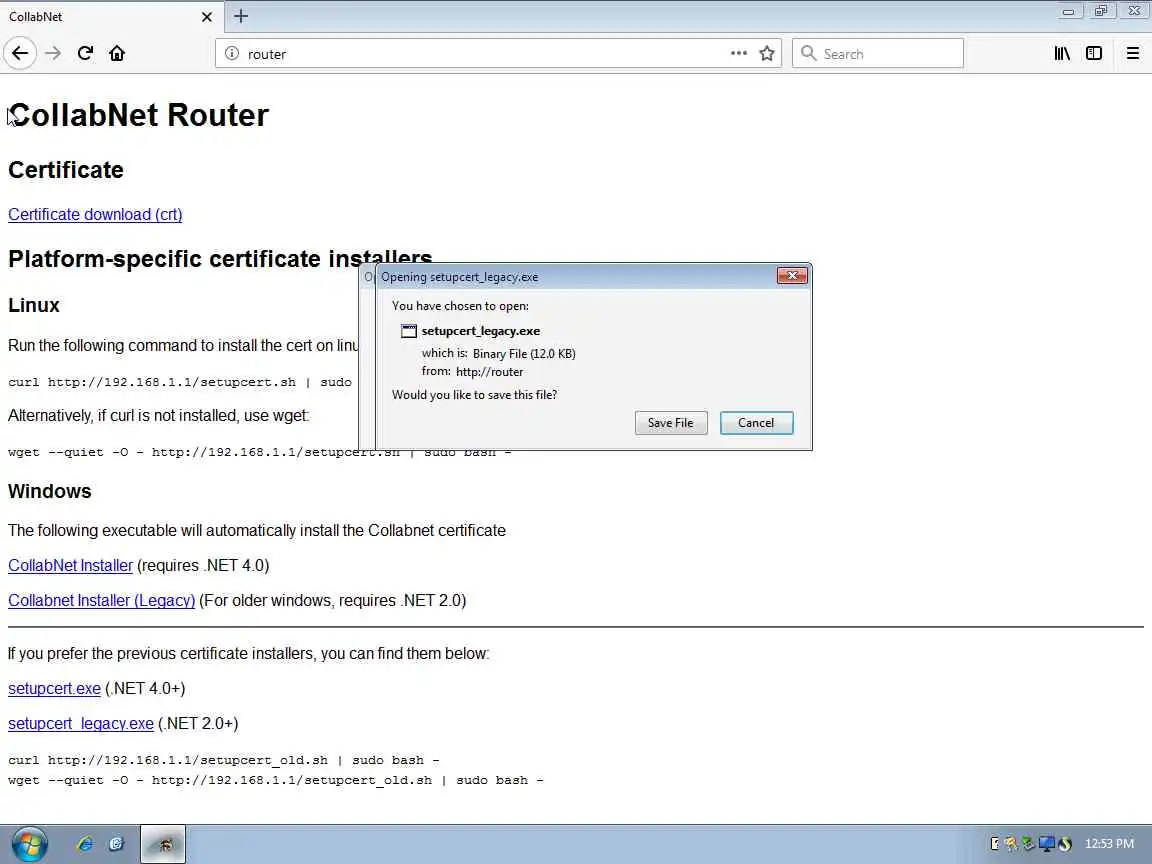Minimize the browser window
Screen dimensions: 1152x864
1068,11
